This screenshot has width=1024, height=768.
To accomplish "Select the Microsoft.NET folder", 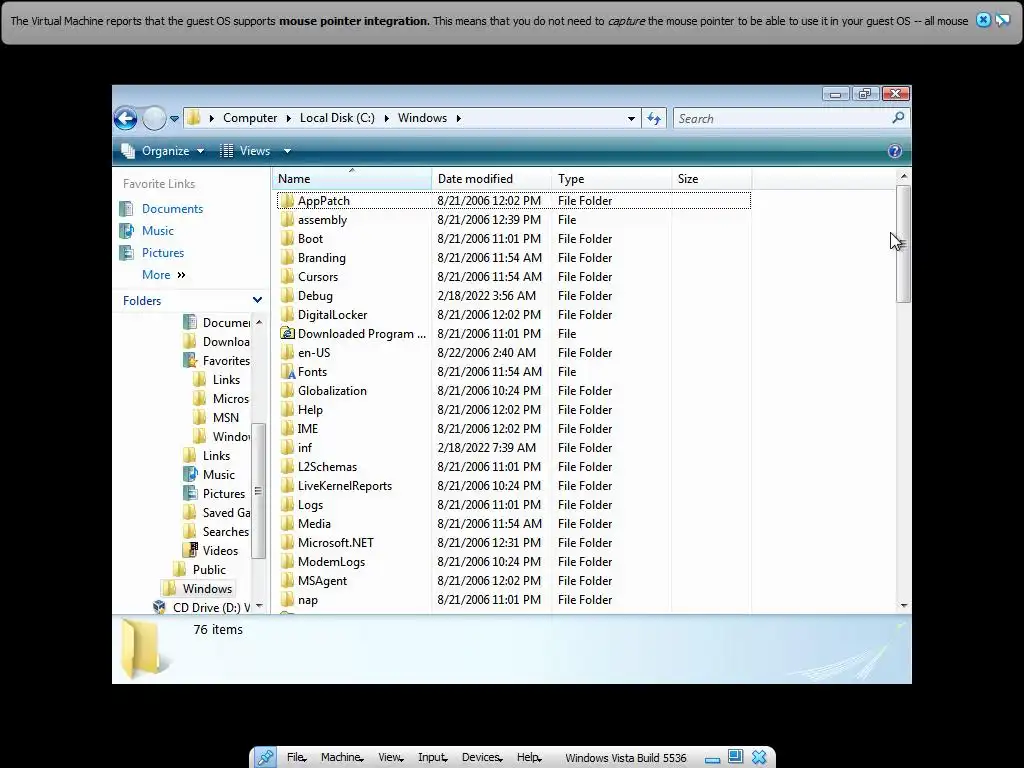I will coord(336,543).
